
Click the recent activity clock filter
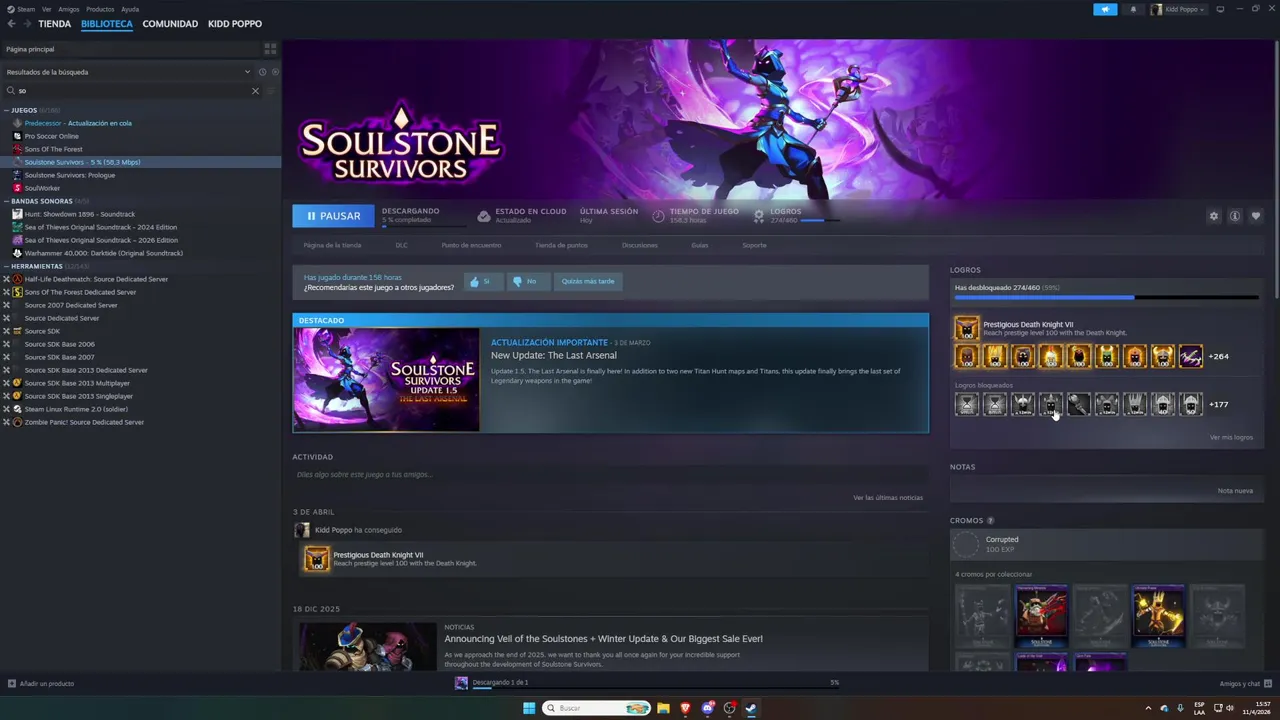(x=262, y=72)
